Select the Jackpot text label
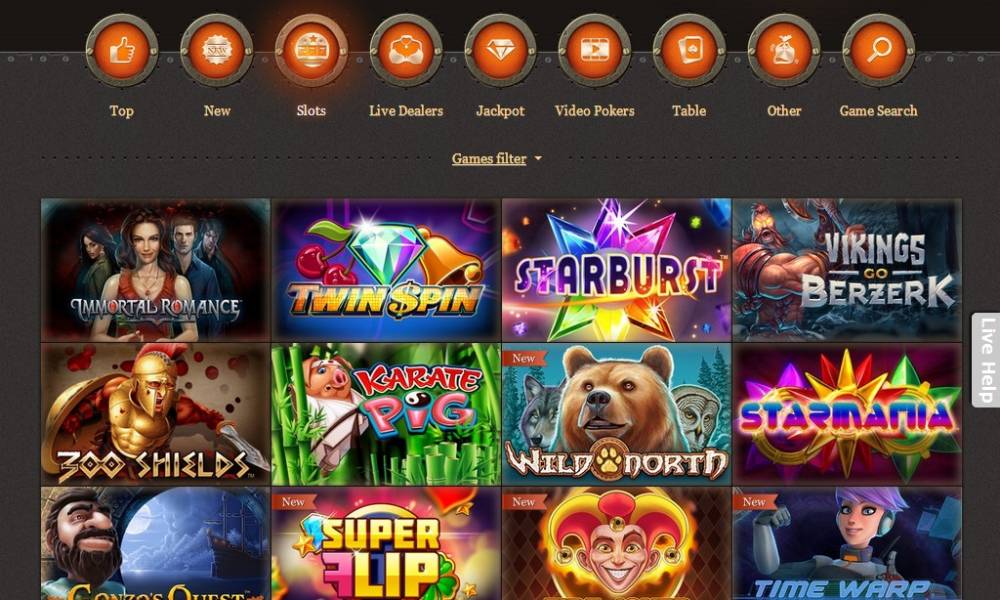The width and height of the screenshot is (1000, 600). [500, 110]
